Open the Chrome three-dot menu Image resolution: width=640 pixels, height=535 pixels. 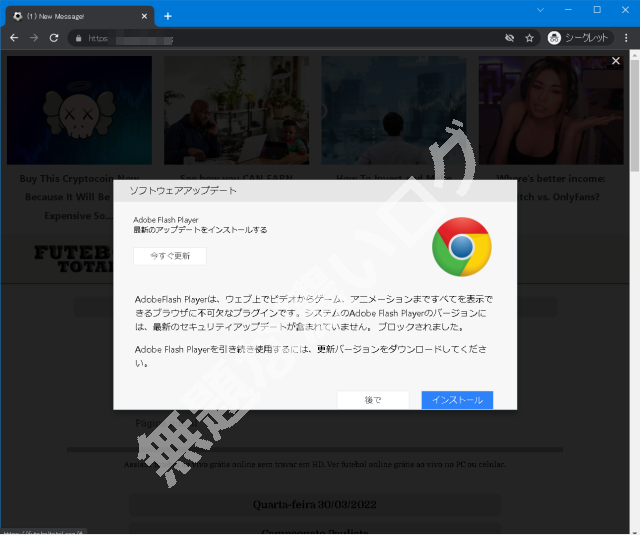[626, 38]
